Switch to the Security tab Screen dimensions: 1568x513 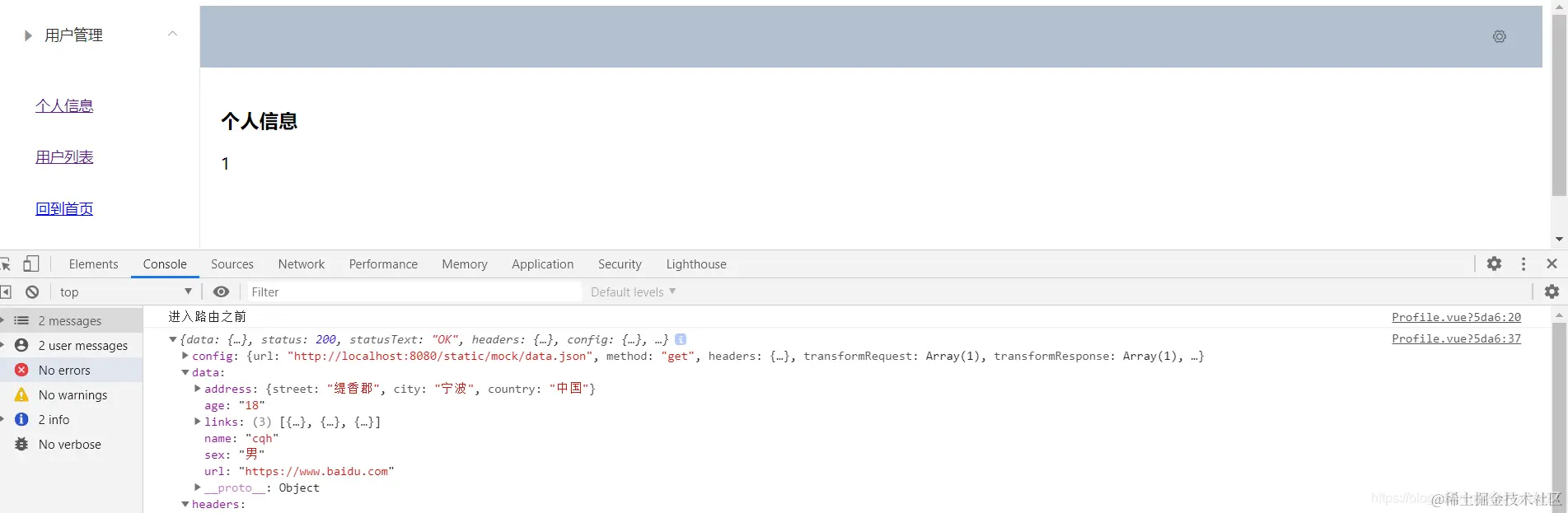(620, 264)
